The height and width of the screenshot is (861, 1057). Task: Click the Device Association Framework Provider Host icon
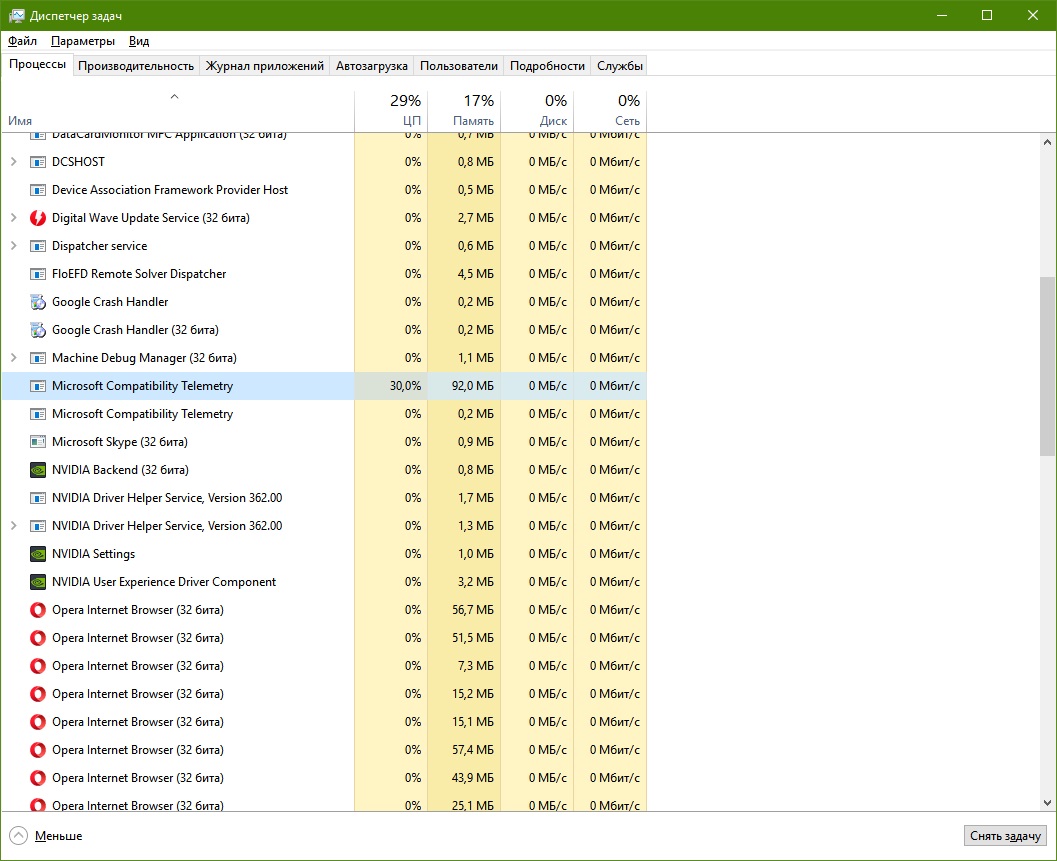pyautogui.click(x=38, y=190)
